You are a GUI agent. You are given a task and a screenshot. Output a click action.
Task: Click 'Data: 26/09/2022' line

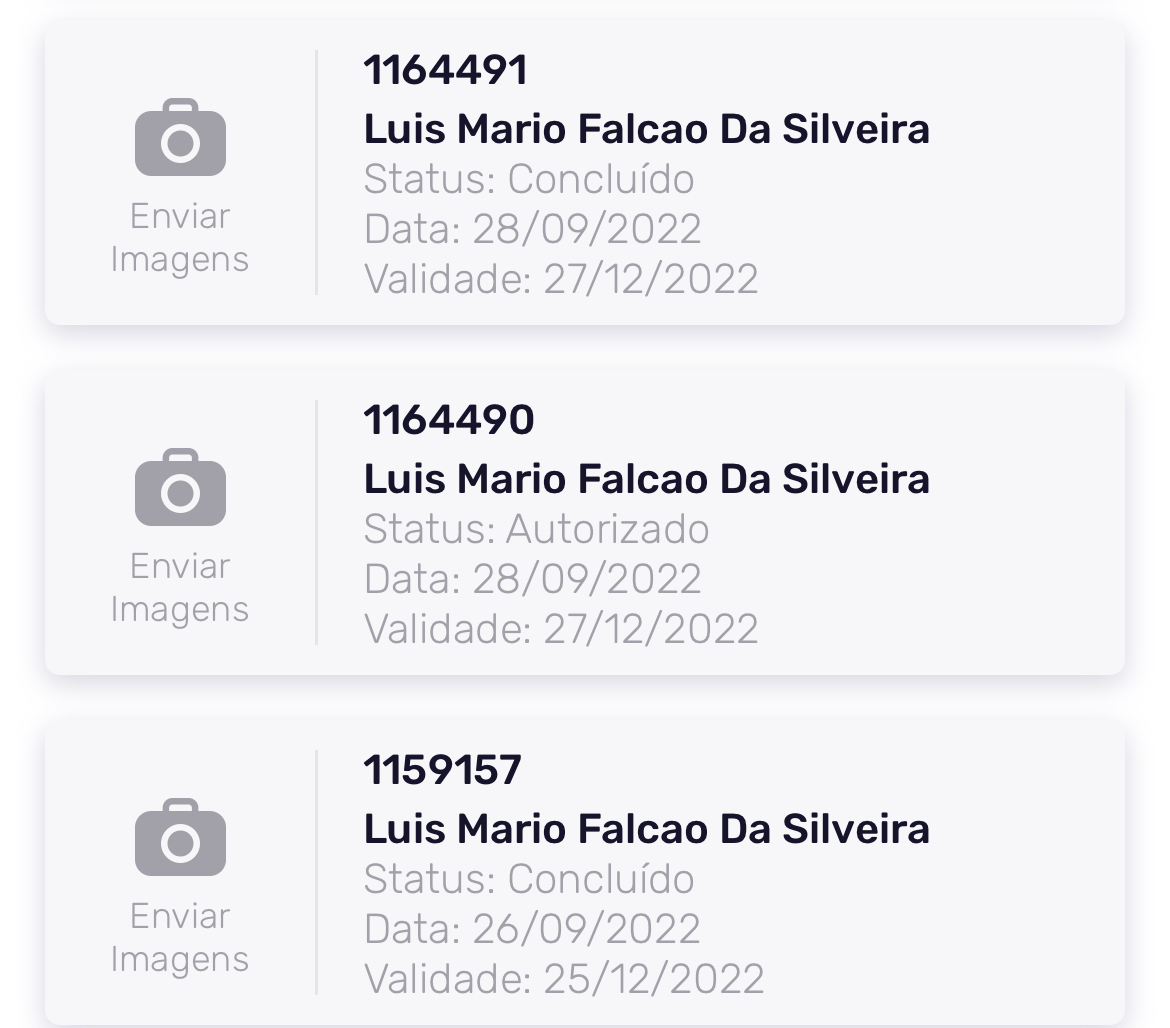click(532, 929)
